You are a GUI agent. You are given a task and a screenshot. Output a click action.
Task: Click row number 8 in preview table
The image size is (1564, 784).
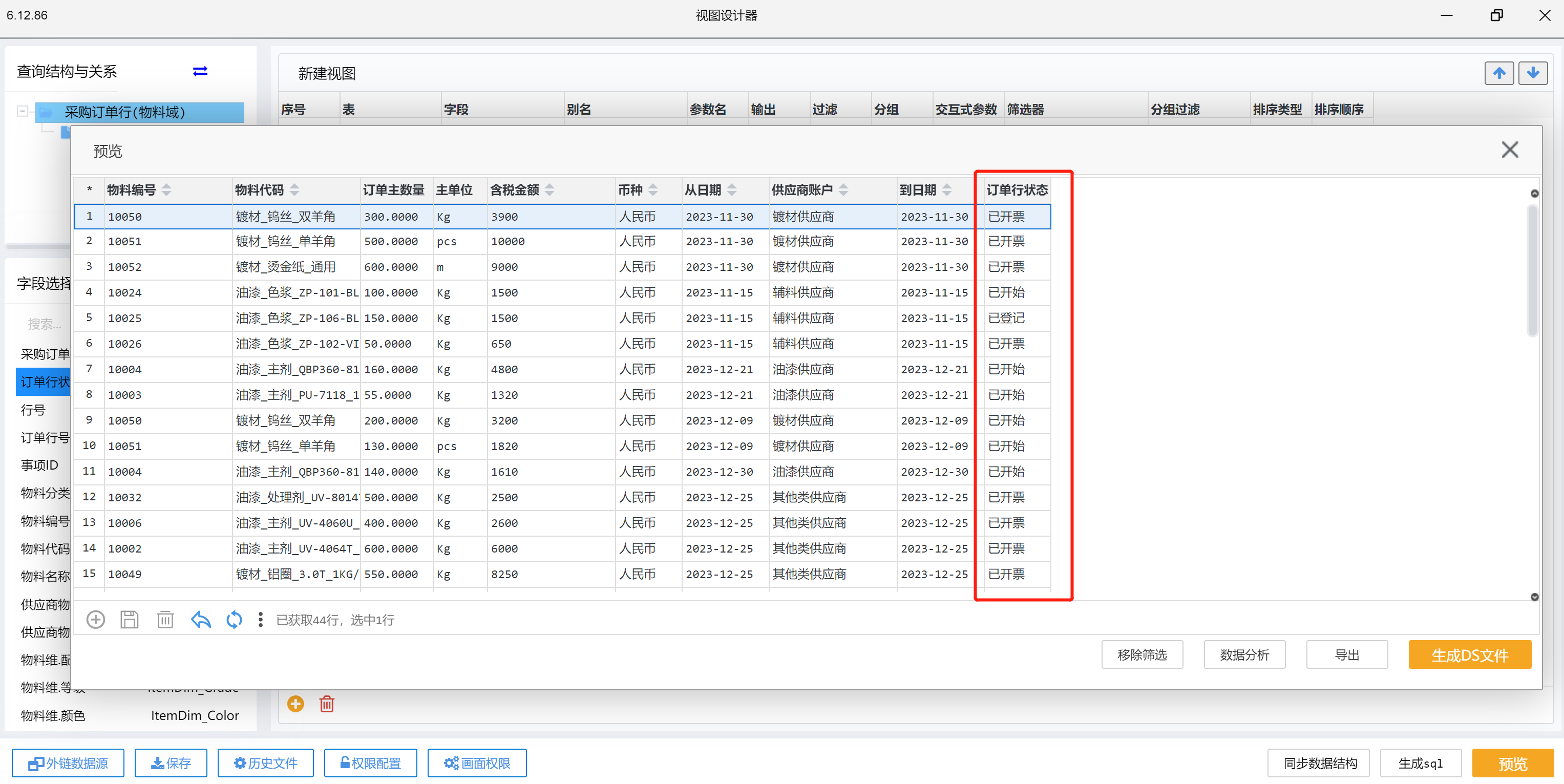(89, 395)
